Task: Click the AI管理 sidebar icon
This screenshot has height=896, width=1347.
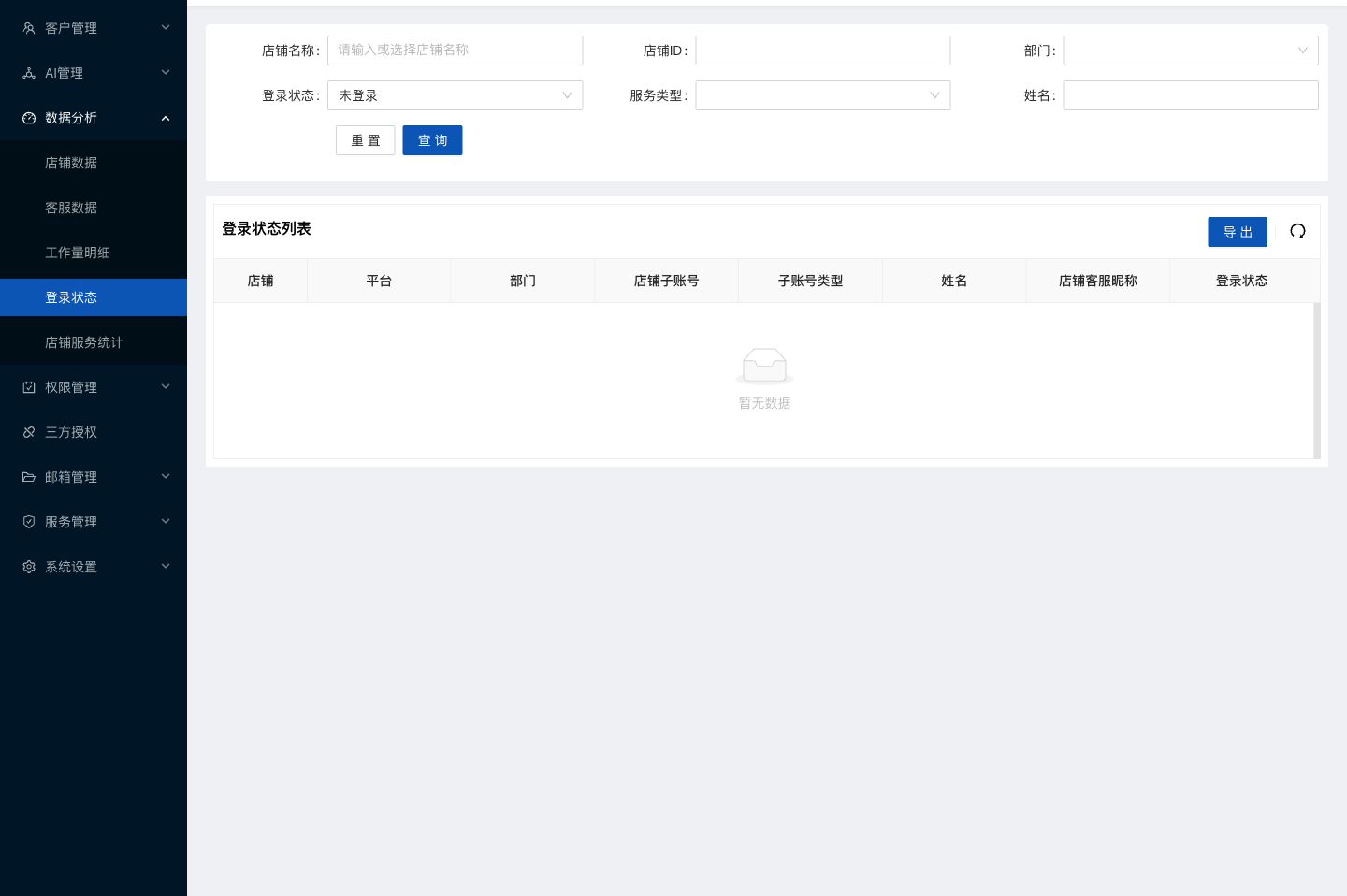Action: [29, 73]
